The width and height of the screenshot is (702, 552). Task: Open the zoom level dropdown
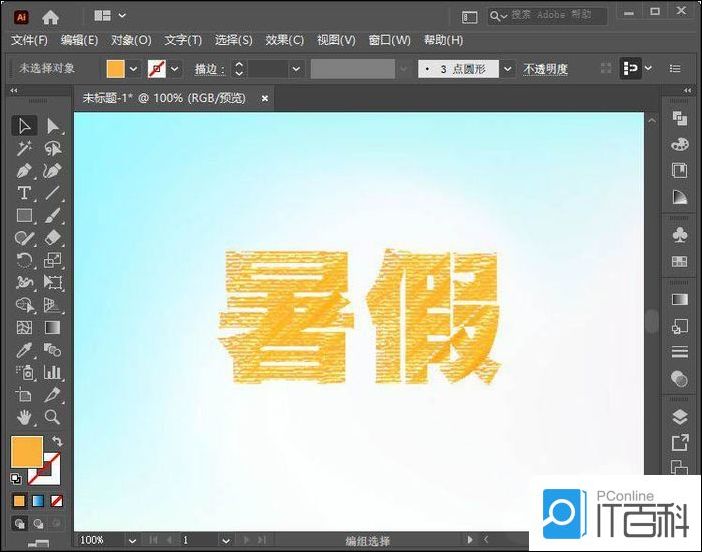point(132,540)
